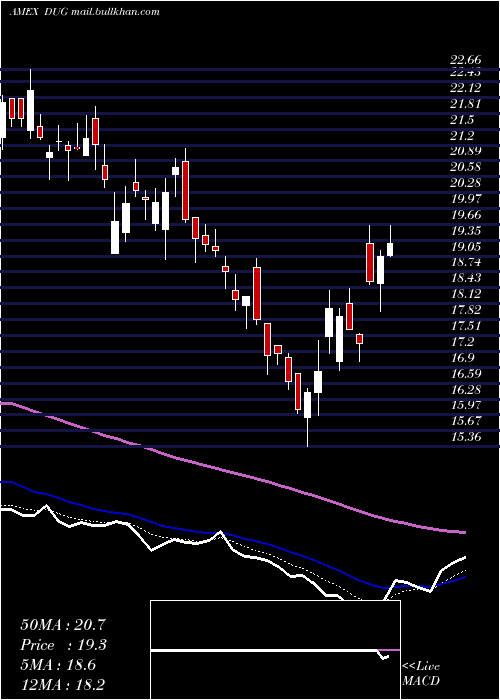Click the '<<Live MACD' label

pos(421,674)
